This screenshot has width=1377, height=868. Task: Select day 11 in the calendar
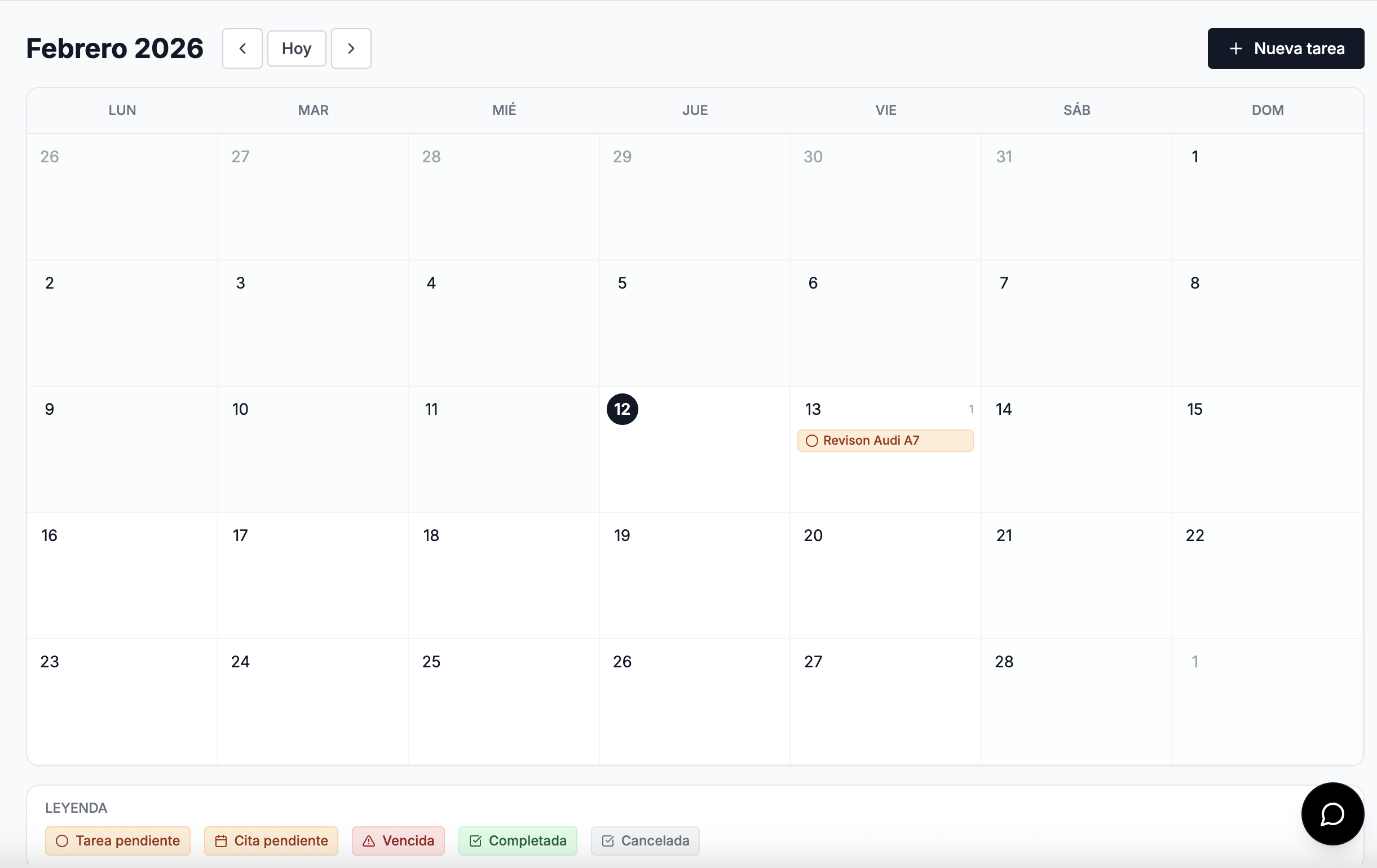tap(504, 450)
